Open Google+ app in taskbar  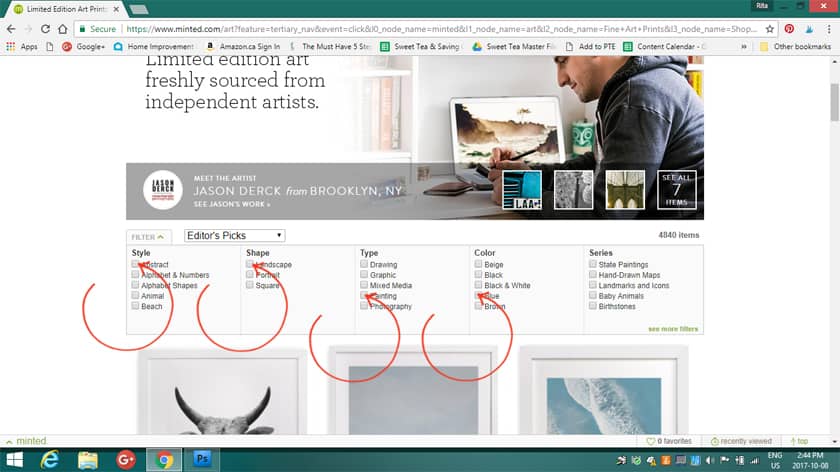[x=125, y=460]
